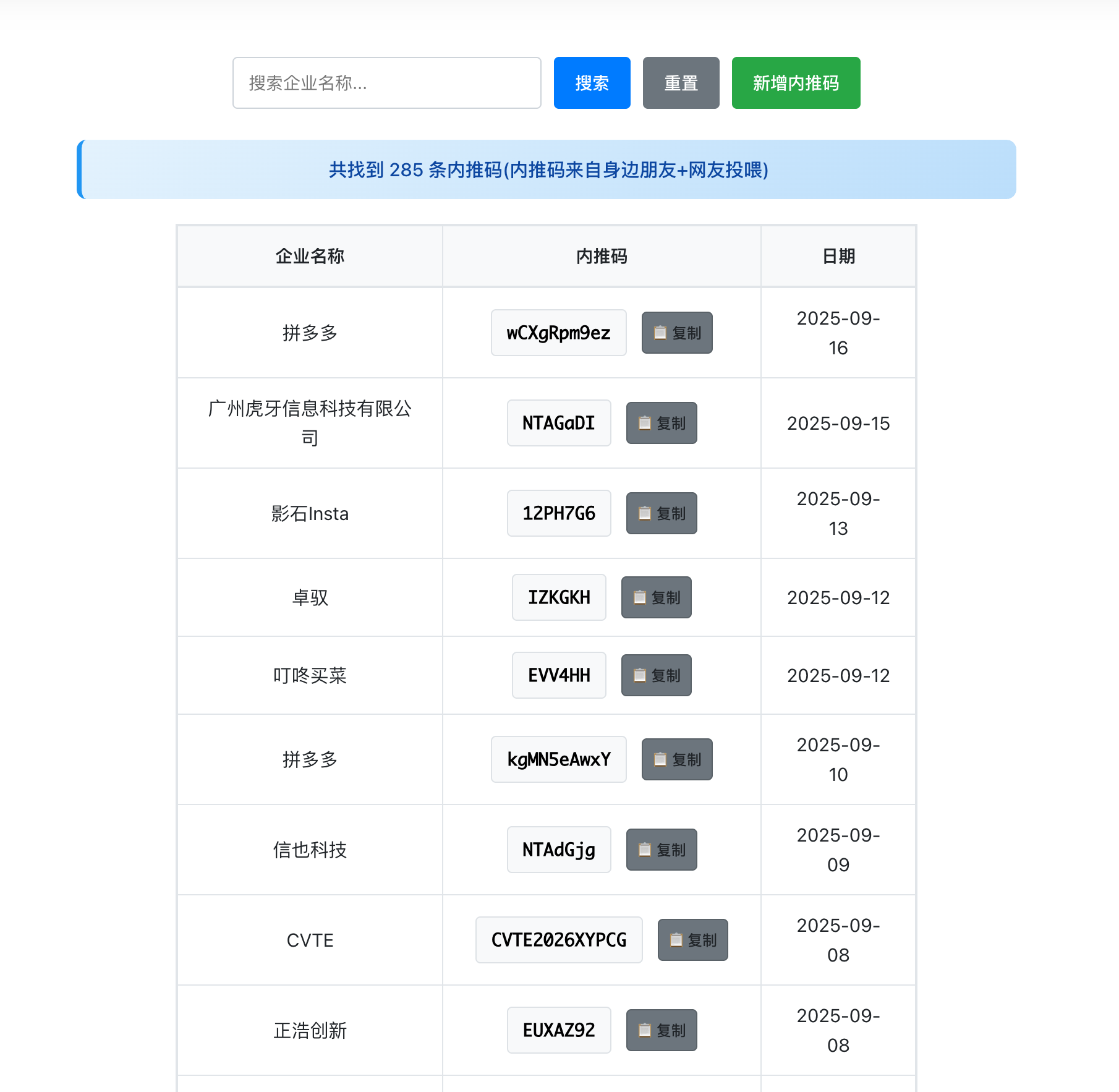The width and height of the screenshot is (1119, 1092).
Task: Copy the 拼多多 code kgMN5eAwxY
Action: pos(676,759)
